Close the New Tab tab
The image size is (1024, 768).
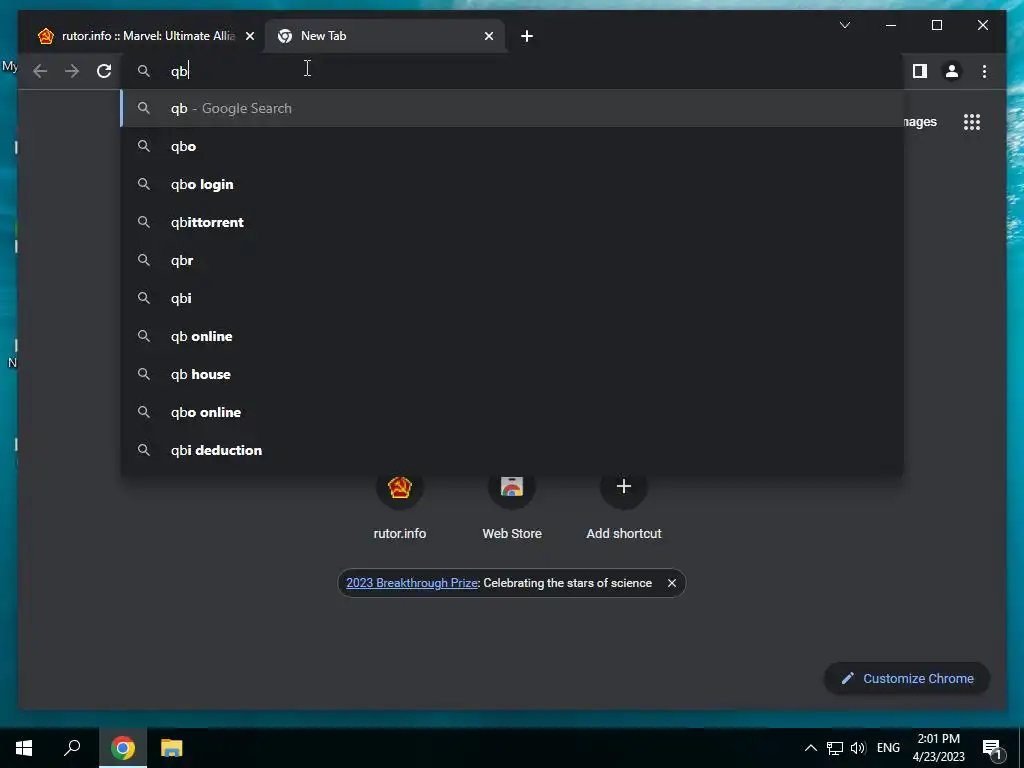coord(488,36)
